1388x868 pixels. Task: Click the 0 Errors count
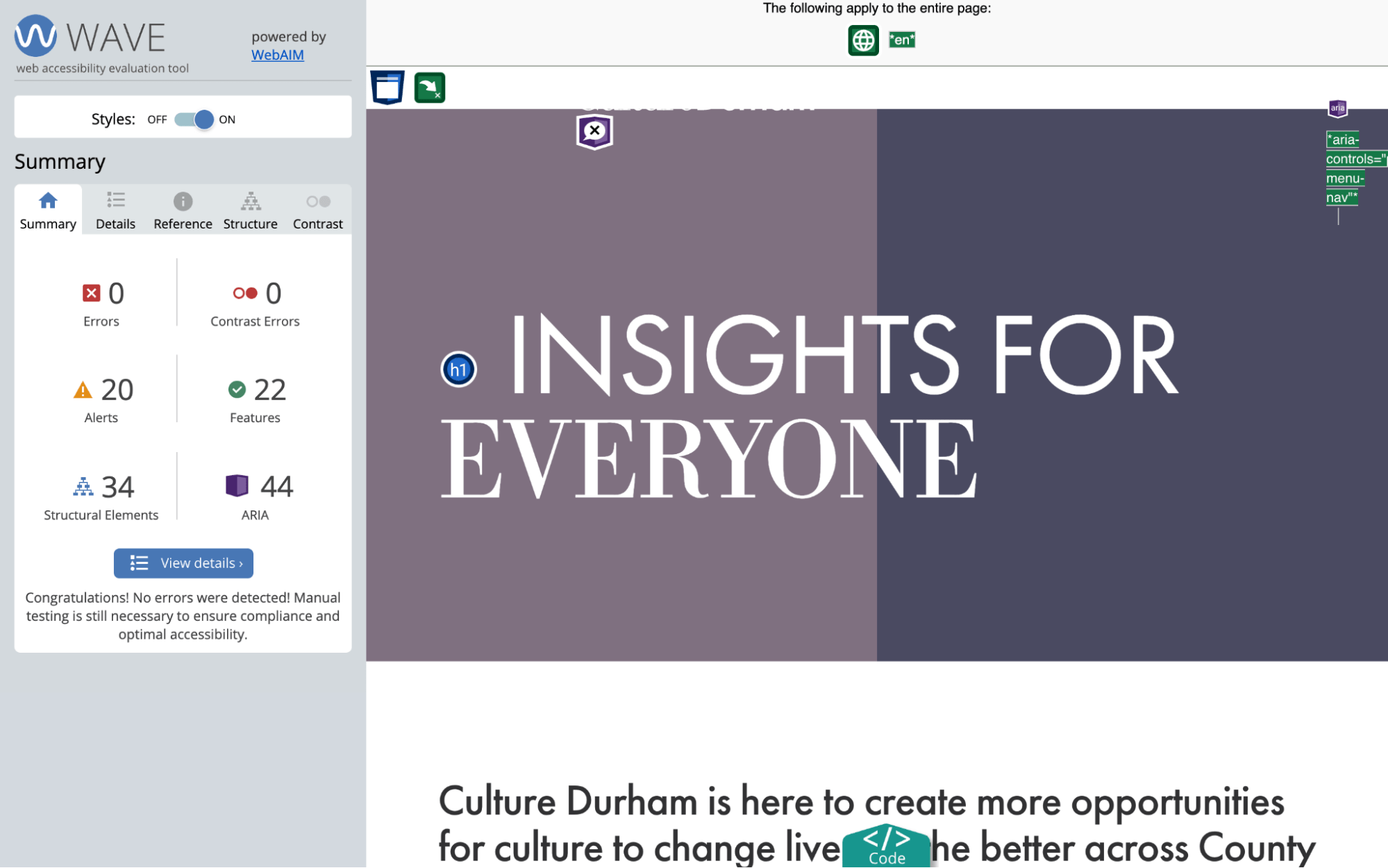pos(117,294)
